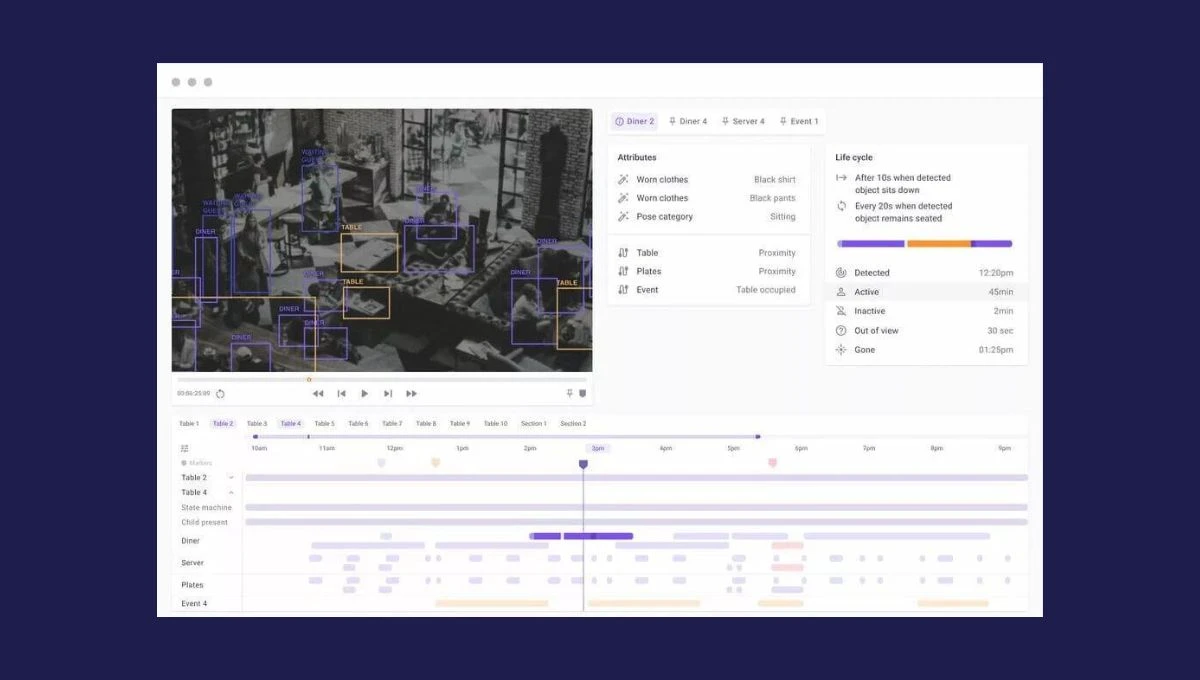1200x680 pixels.
Task: Click the wand icon beside Black shirt row
Action: coord(623,180)
